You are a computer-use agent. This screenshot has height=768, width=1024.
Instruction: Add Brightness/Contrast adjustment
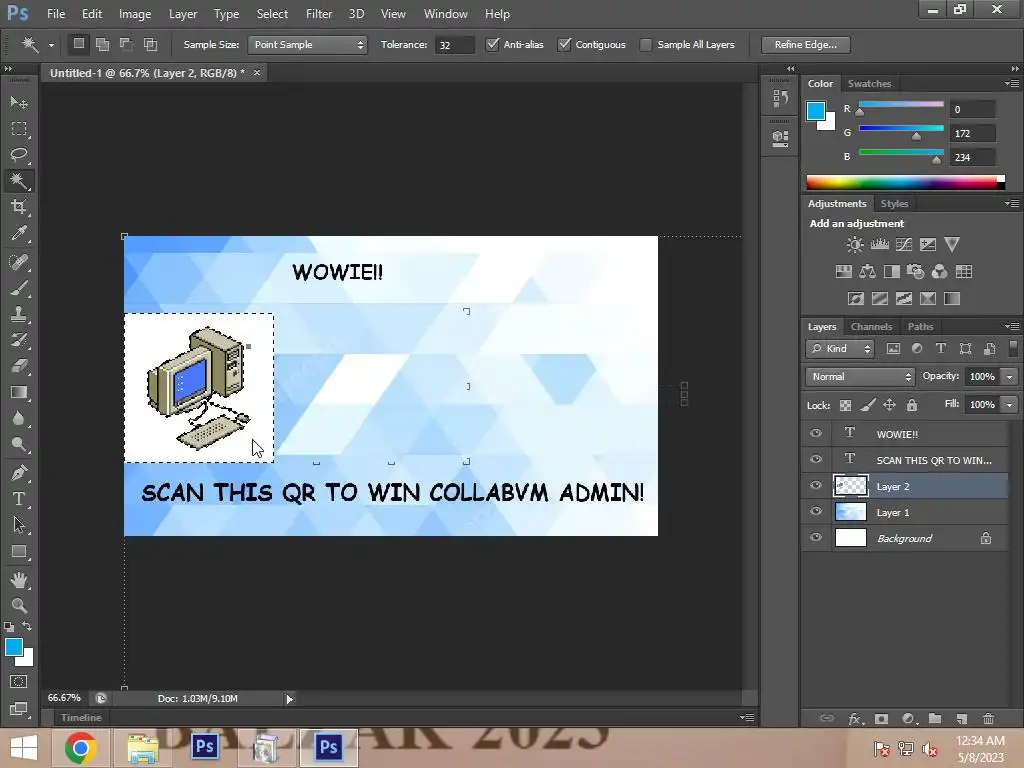[854, 245]
